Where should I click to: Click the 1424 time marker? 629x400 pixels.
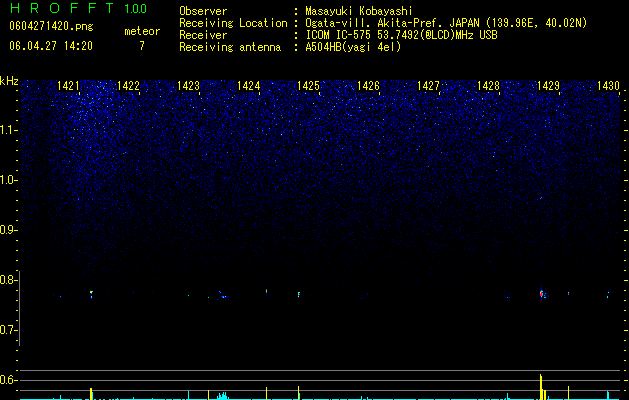pos(249,85)
